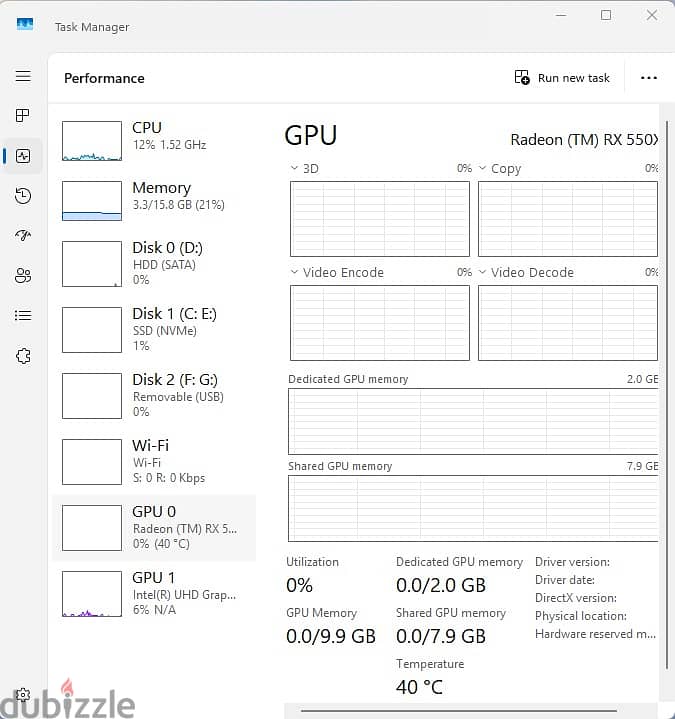
Task: Click the SSD (NVMe) label
Action: [165, 331]
